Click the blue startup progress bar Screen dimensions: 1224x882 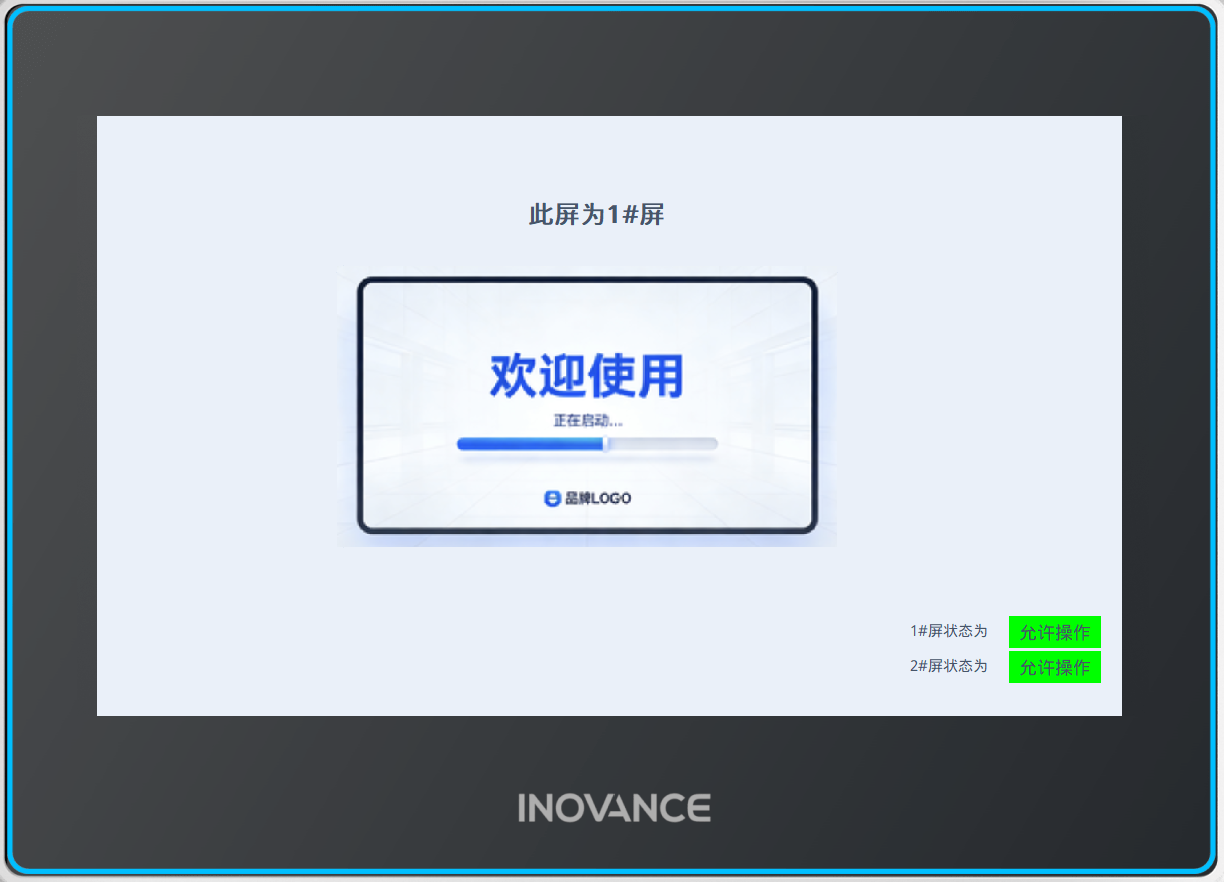point(587,444)
